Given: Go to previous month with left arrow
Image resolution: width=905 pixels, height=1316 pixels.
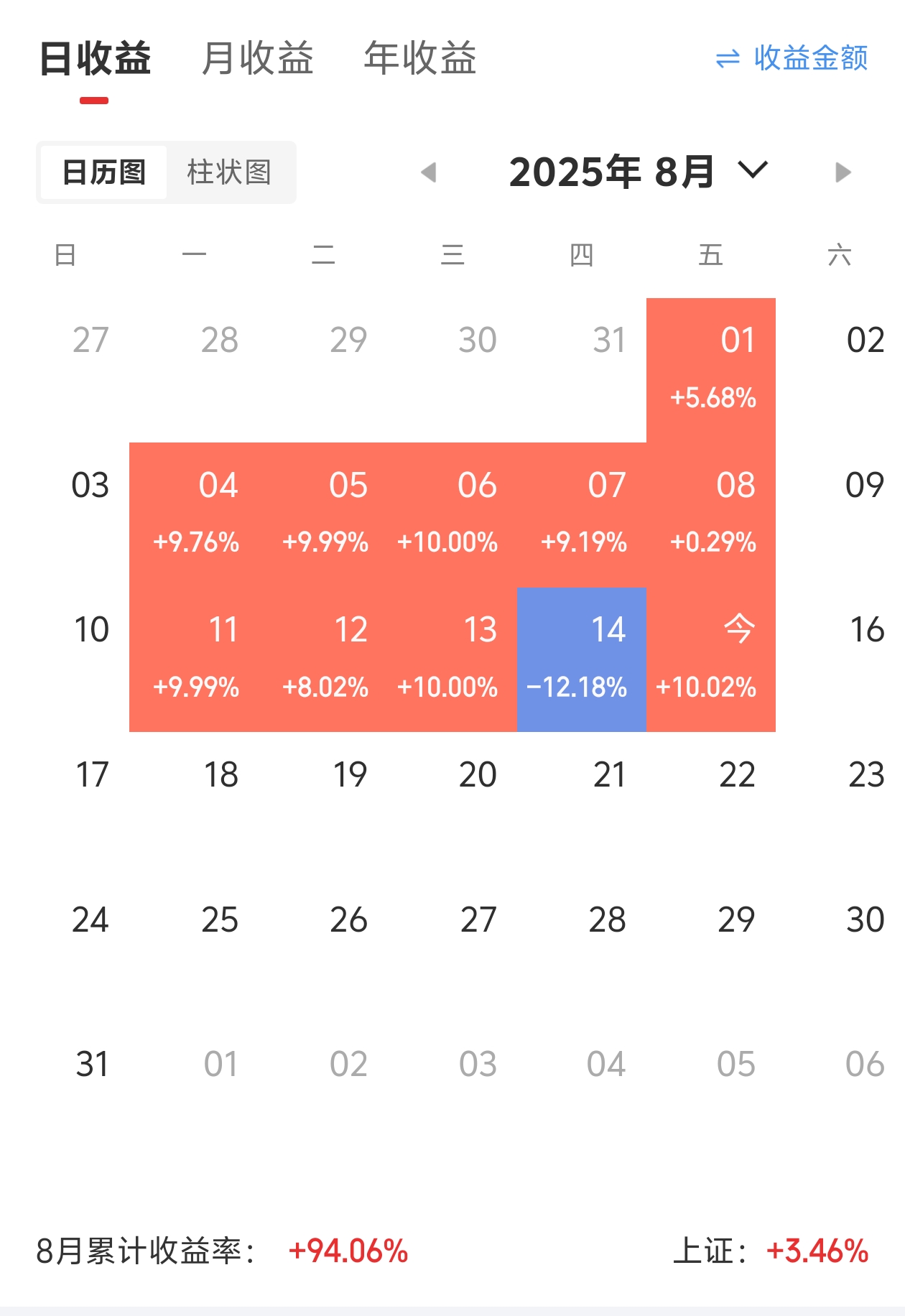Looking at the screenshot, I should click(429, 172).
